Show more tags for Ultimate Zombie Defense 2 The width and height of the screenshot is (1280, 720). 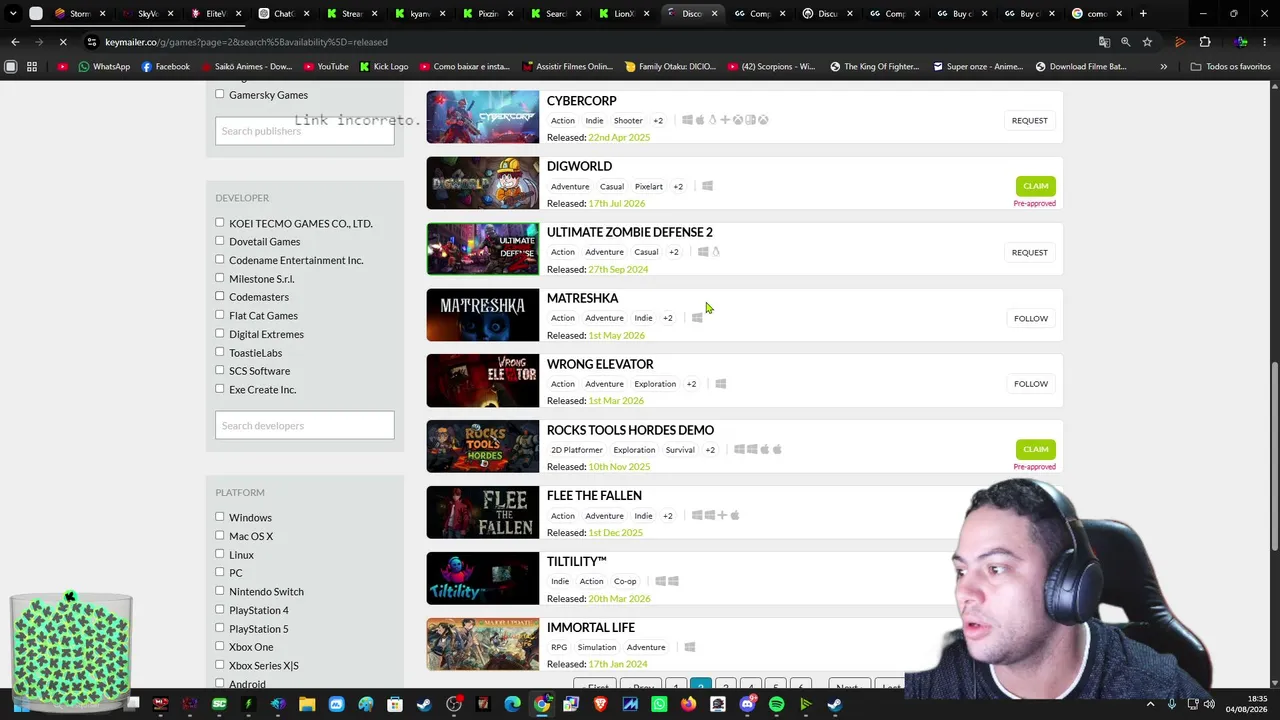(674, 252)
